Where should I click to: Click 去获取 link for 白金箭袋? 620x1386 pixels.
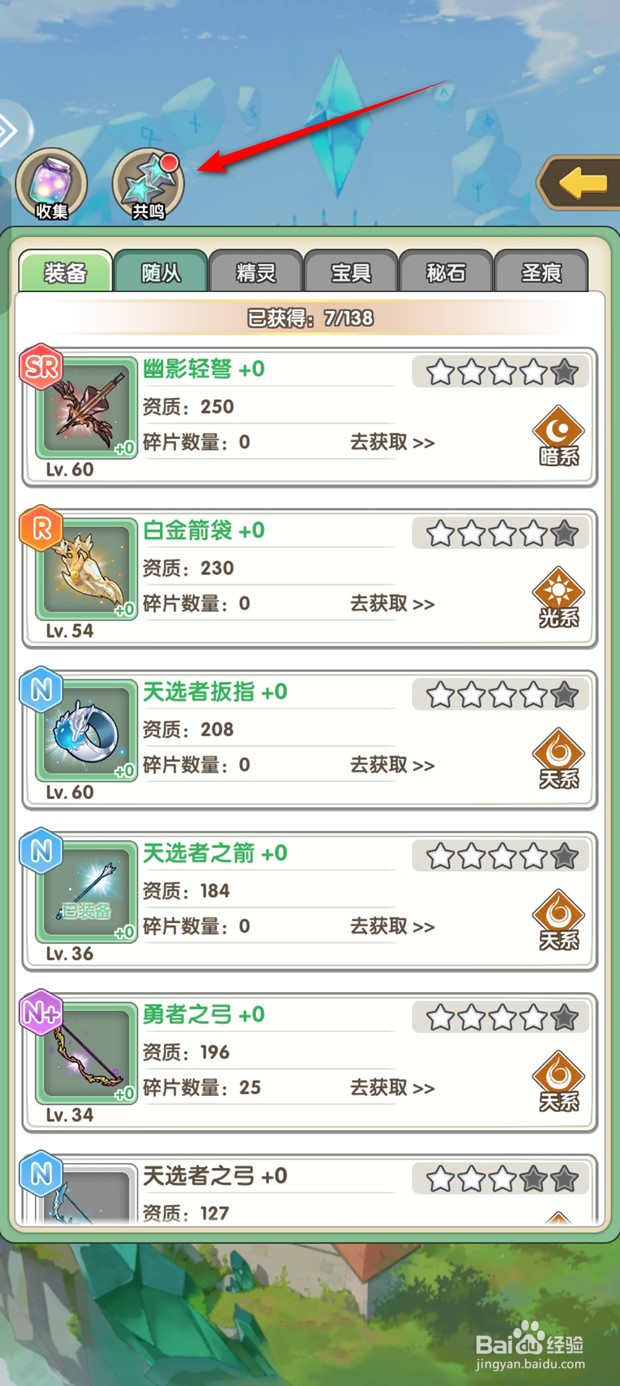click(392, 603)
